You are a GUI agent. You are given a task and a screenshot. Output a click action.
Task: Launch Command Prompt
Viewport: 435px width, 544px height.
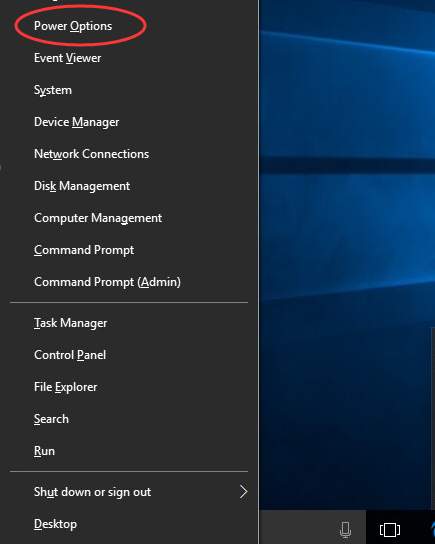coord(129,250)
